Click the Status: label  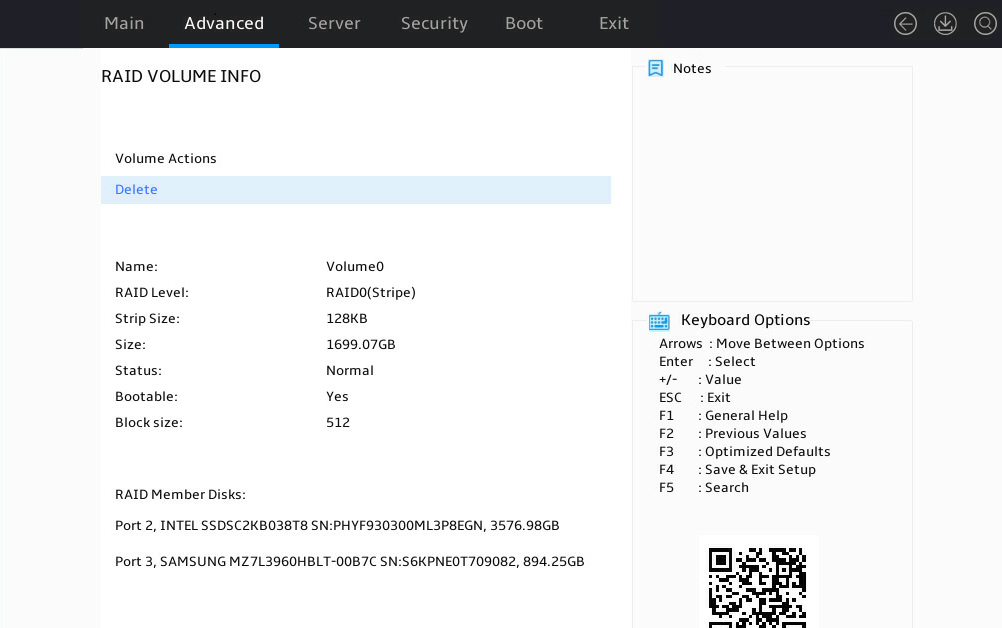138,371
